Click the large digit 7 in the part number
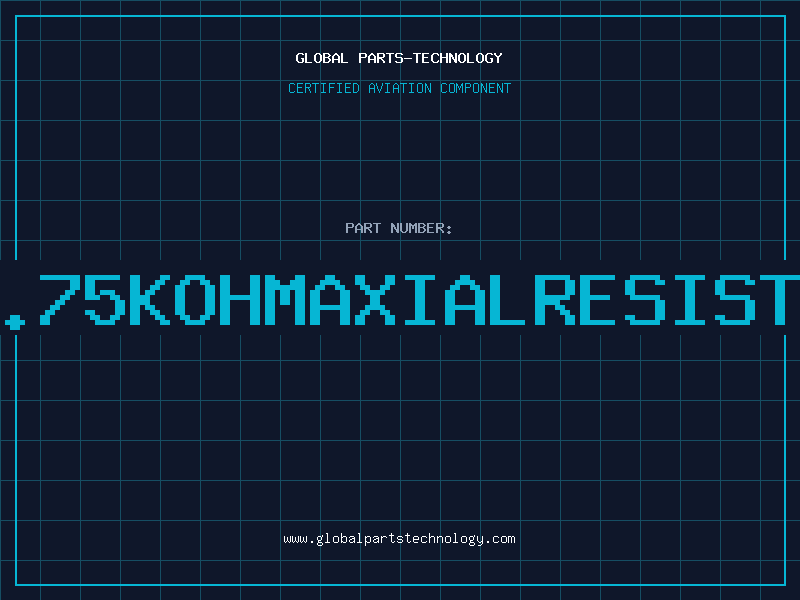This screenshot has width=800, height=600. pyautogui.click(x=60, y=299)
